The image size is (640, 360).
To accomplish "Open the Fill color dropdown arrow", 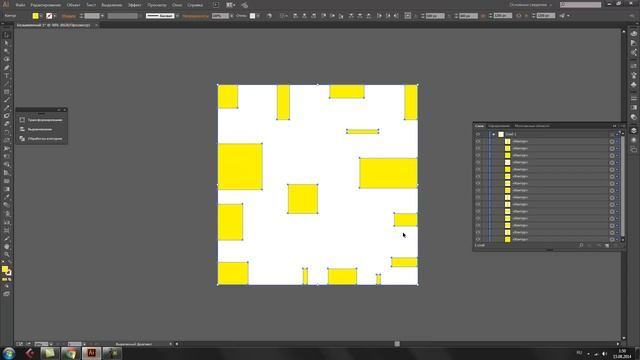I will click(x=41, y=16).
